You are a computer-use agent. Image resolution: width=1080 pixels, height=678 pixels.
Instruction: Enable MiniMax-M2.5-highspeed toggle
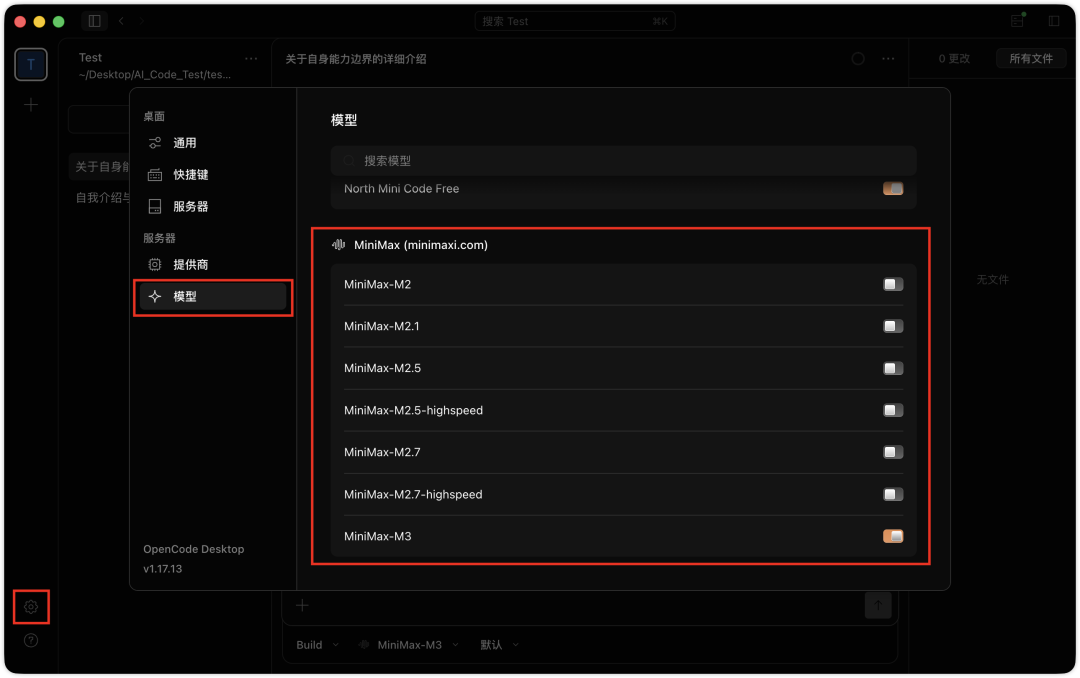893,410
